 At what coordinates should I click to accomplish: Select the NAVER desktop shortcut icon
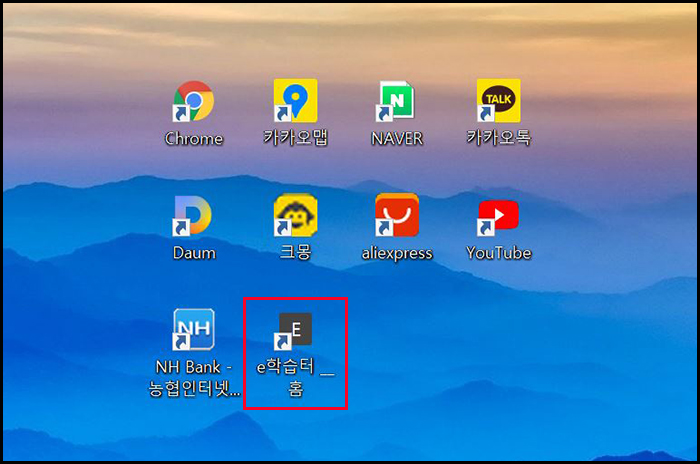coord(395,100)
